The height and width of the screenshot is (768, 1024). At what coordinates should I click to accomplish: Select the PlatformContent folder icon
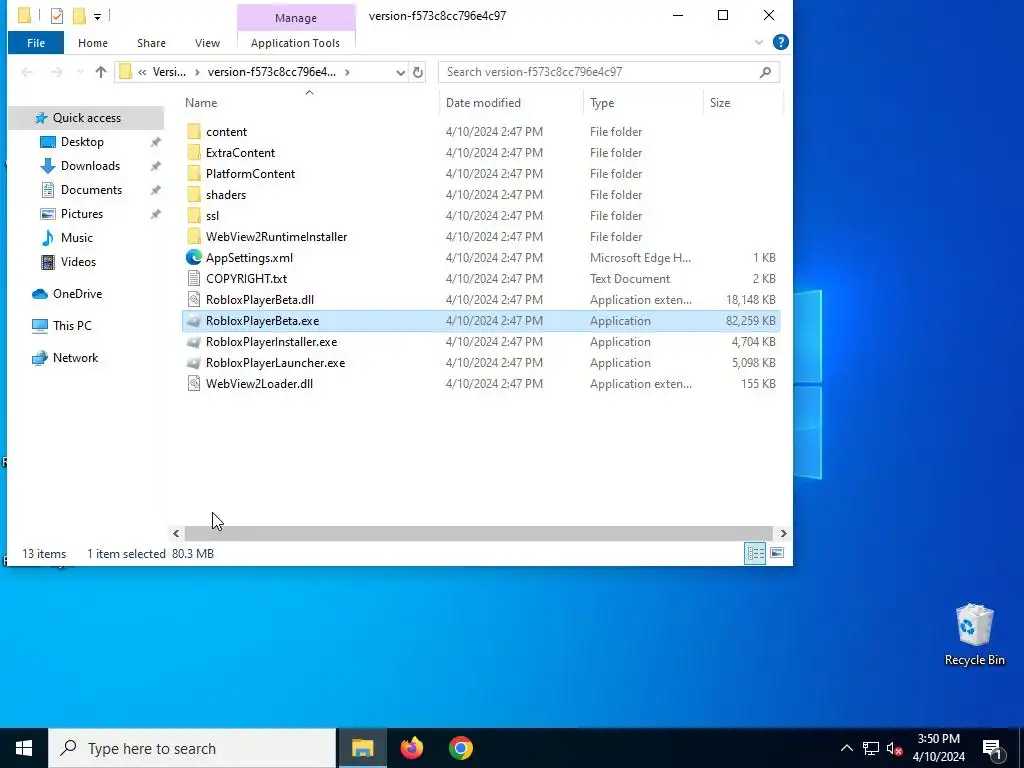point(194,174)
